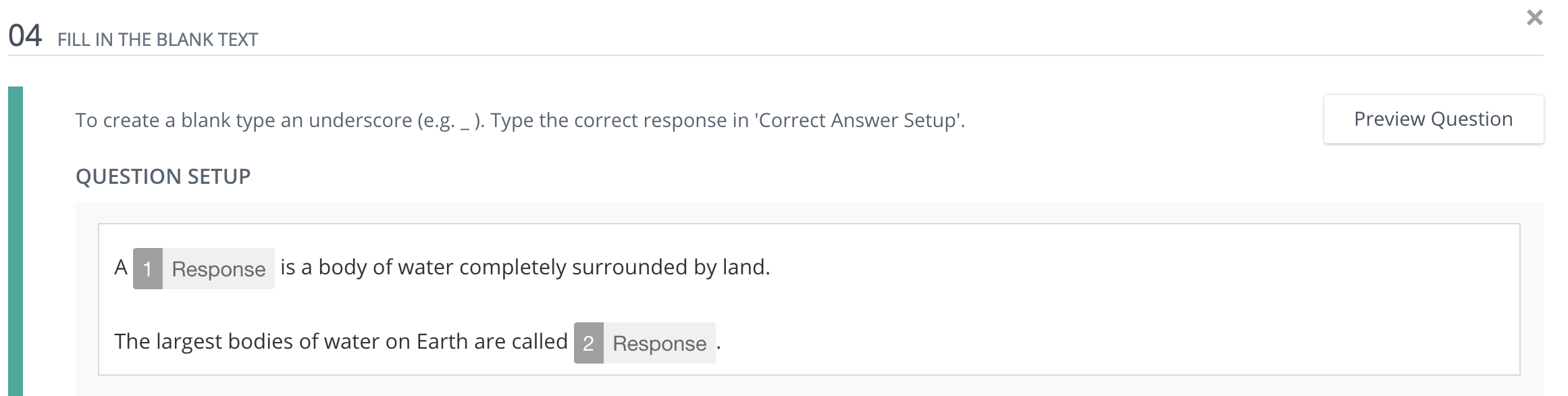Close the fill in the blank editor

coord(1535,18)
